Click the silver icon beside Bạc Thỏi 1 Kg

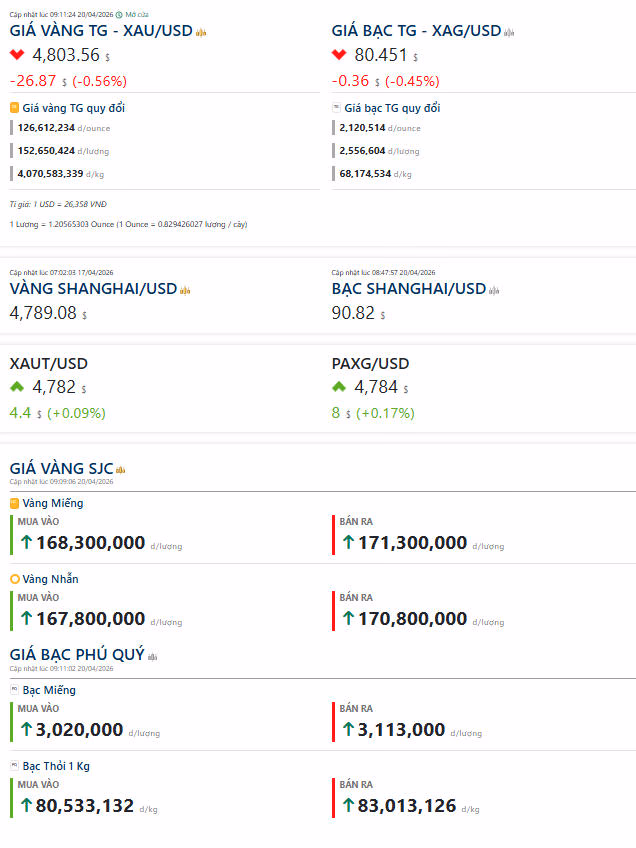click(14, 766)
